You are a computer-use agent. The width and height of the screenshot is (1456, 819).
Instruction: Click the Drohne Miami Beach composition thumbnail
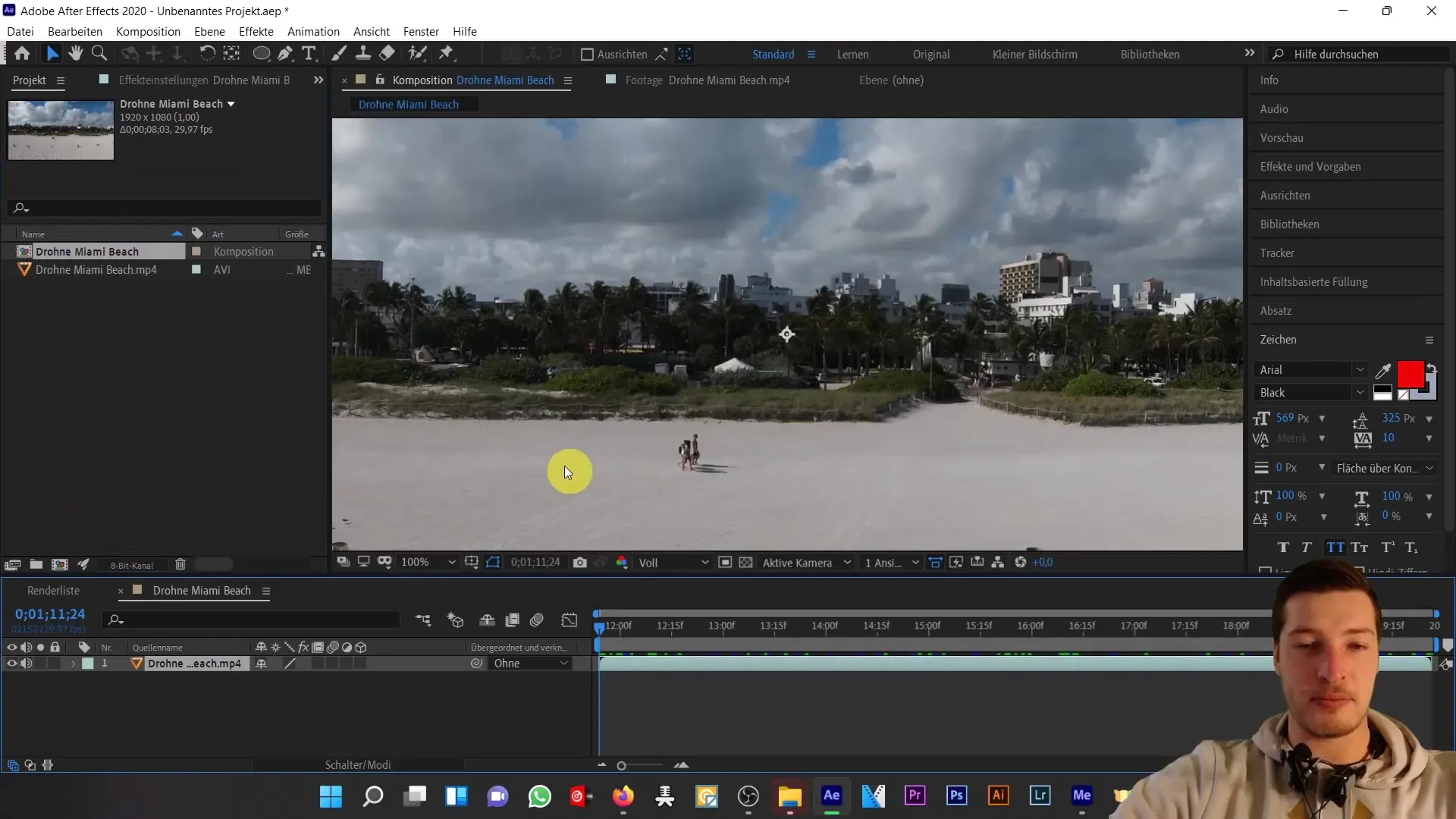tap(61, 130)
